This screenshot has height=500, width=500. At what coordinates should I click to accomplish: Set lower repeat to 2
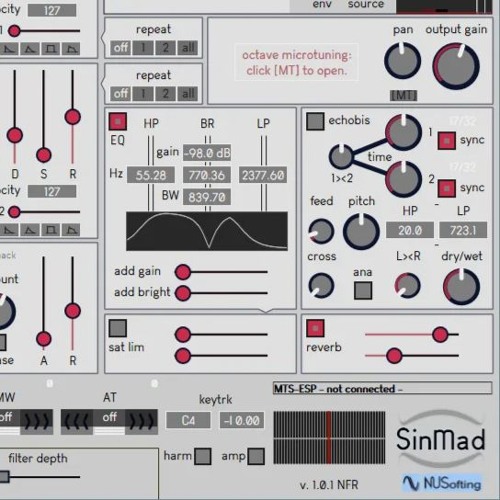point(165,94)
